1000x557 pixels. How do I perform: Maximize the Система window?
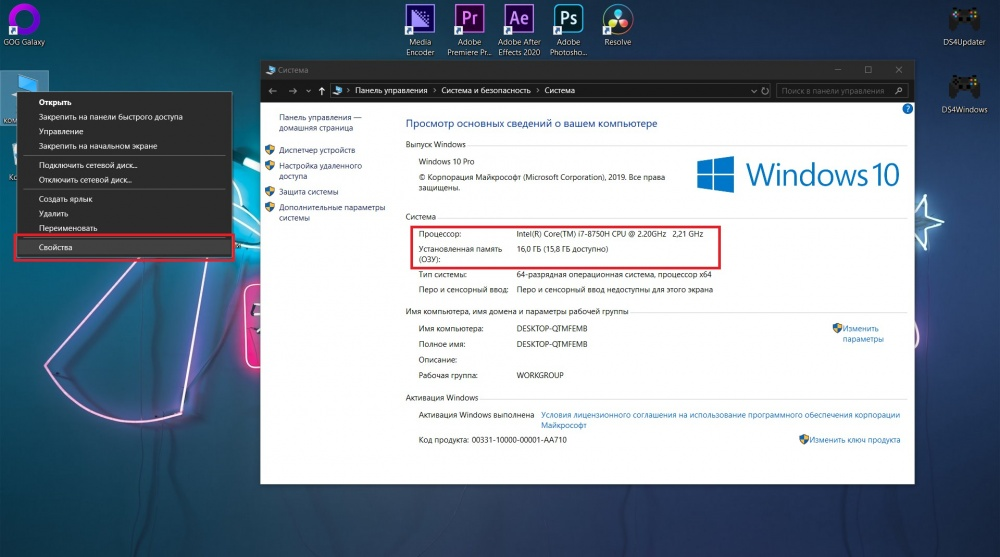pos(868,70)
